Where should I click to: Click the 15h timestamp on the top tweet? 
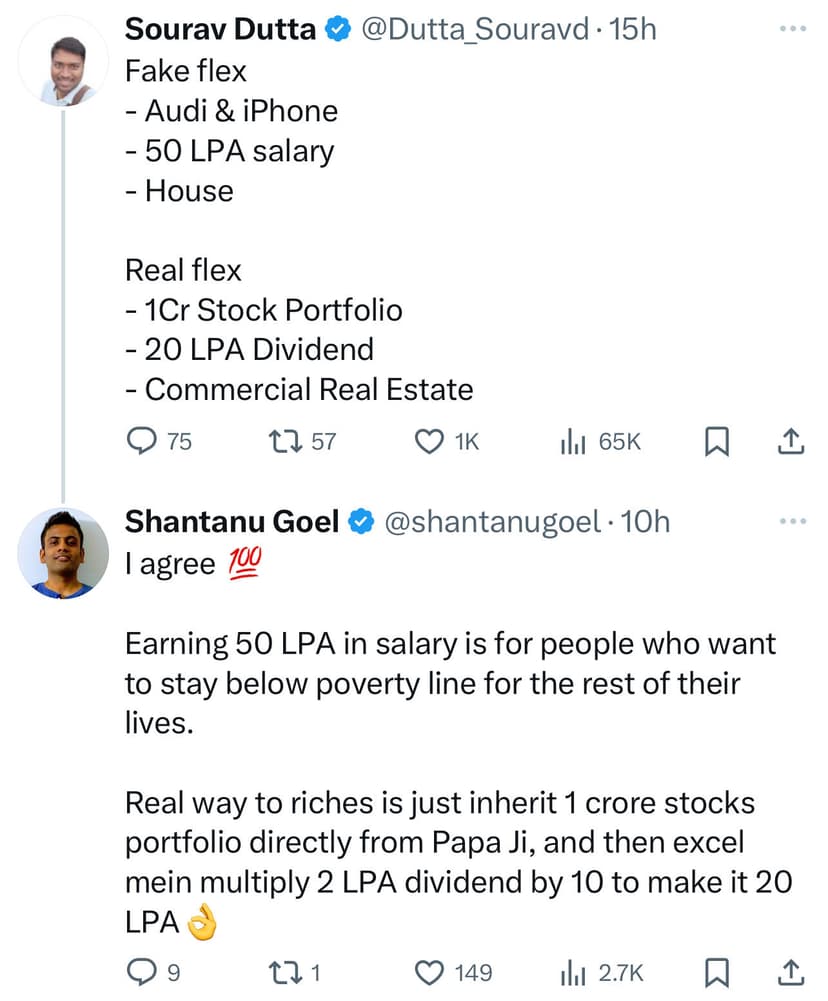pos(632,29)
